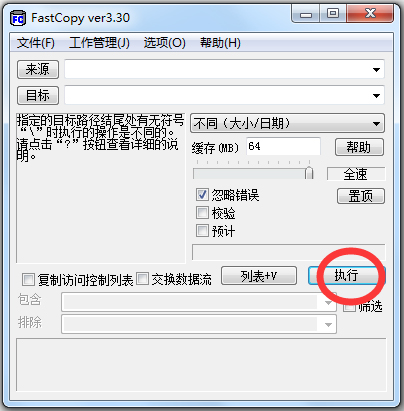The width and height of the screenshot is (404, 411).
Task: Click the 列表+V button
Action: tap(259, 276)
